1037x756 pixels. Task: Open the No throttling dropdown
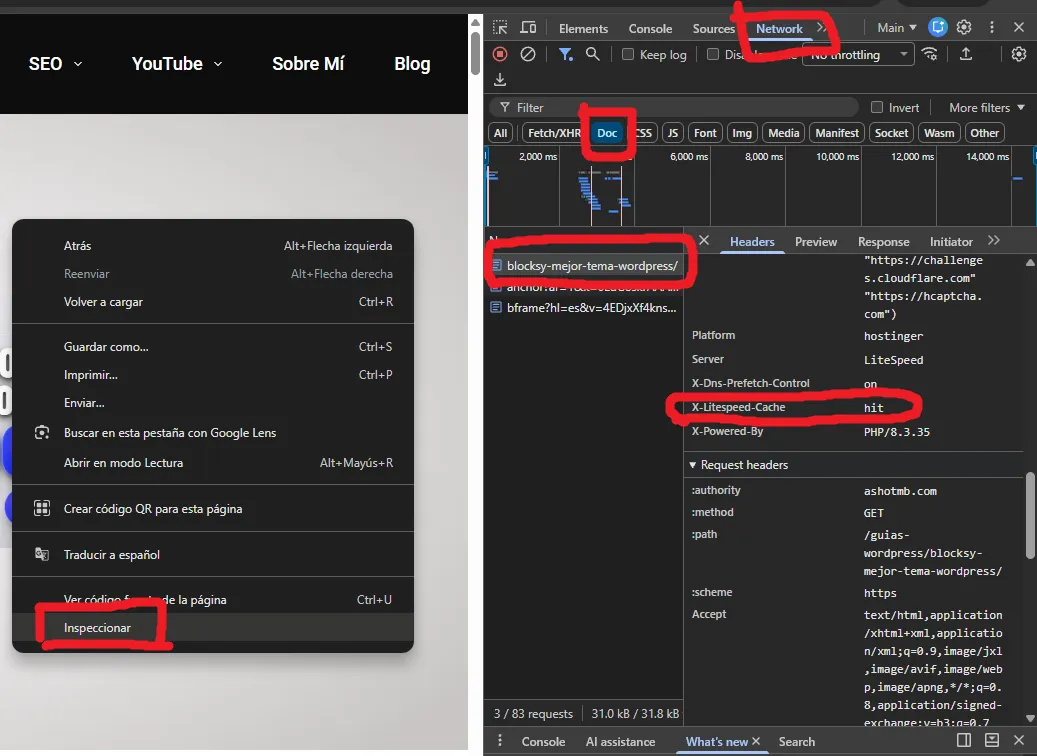tap(858, 54)
